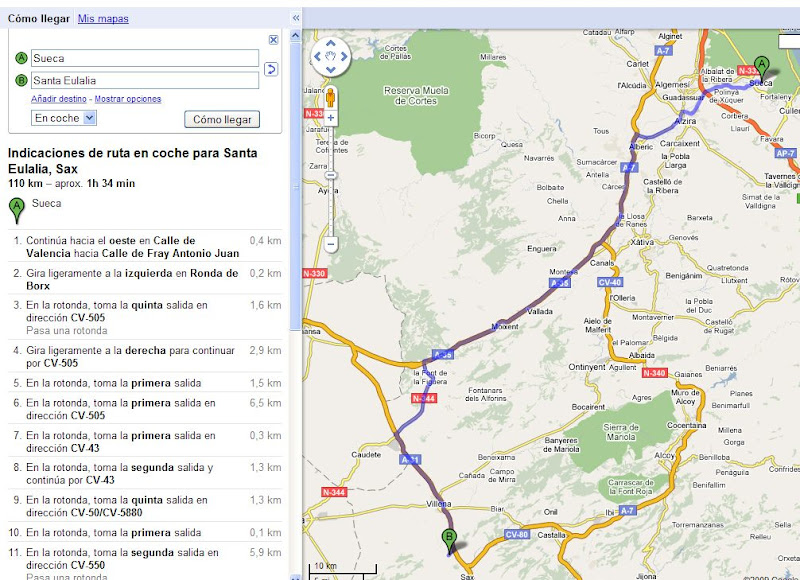
Task: Pan the map down arrow
Action: point(331,69)
